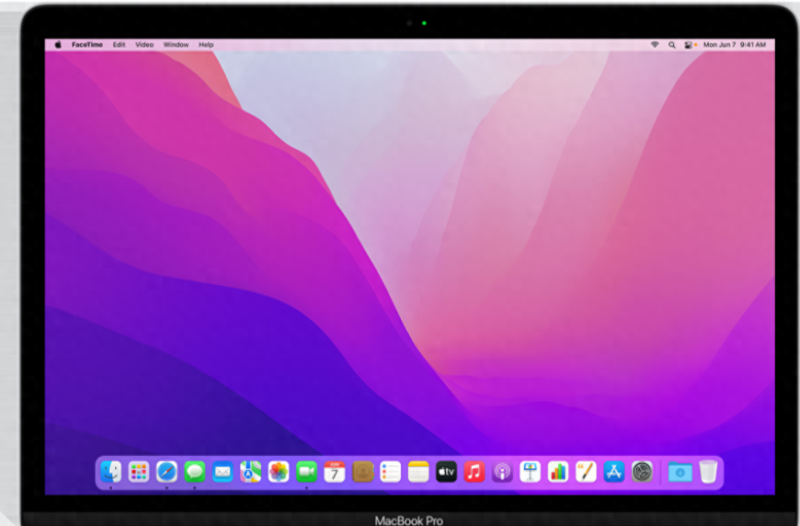800x526 pixels.
Task: Open the FaceTime menu in menu bar
Action: point(87,45)
